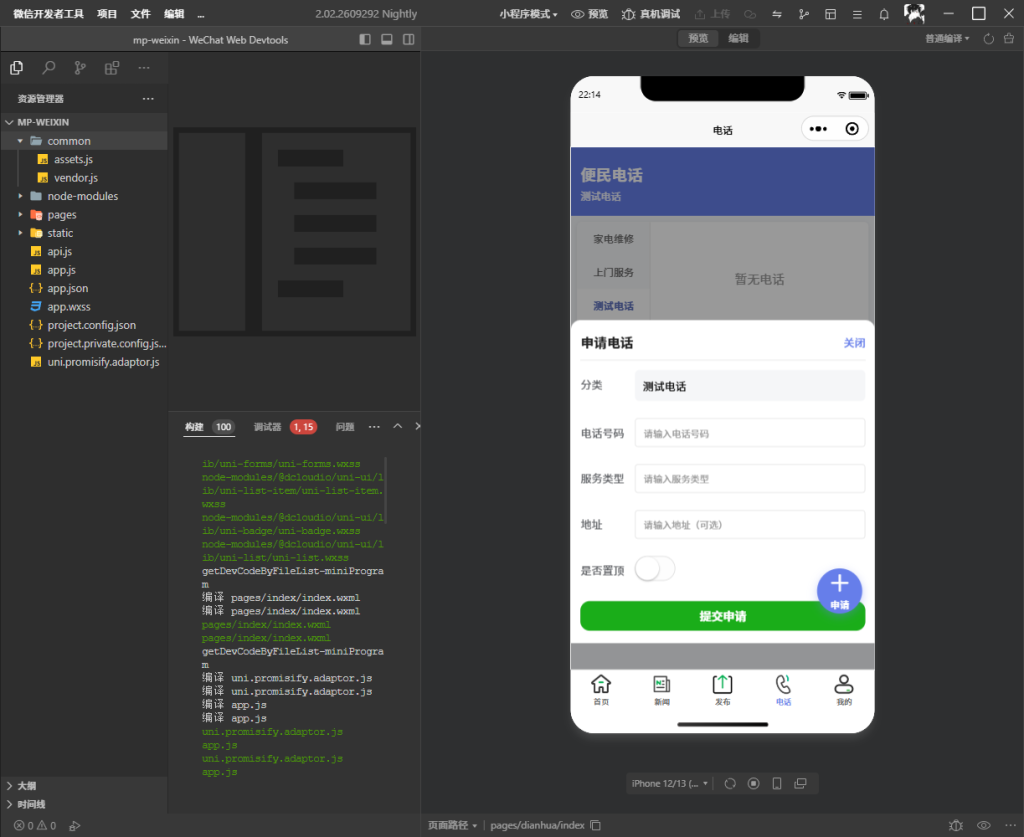
Task: Open app.json in the file tree
Action: [67, 288]
